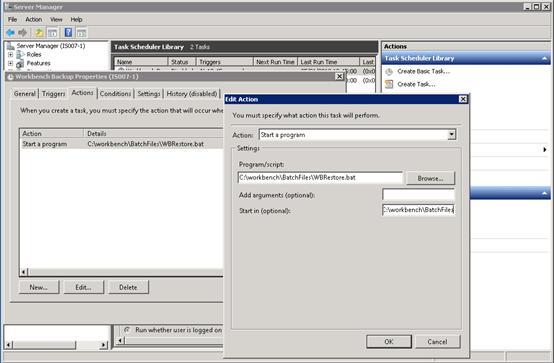The image size is (554, 363).
Task: Click right arrow of console tree scrollbar
Action: click(x=104, y=344)
